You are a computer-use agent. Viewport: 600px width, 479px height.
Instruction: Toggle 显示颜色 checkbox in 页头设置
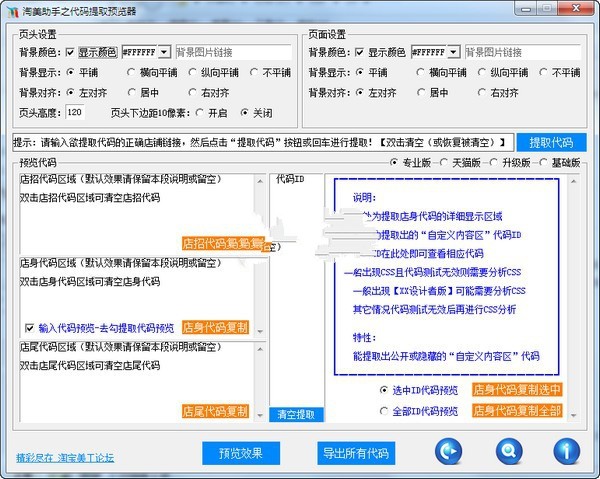pos(70,52)
